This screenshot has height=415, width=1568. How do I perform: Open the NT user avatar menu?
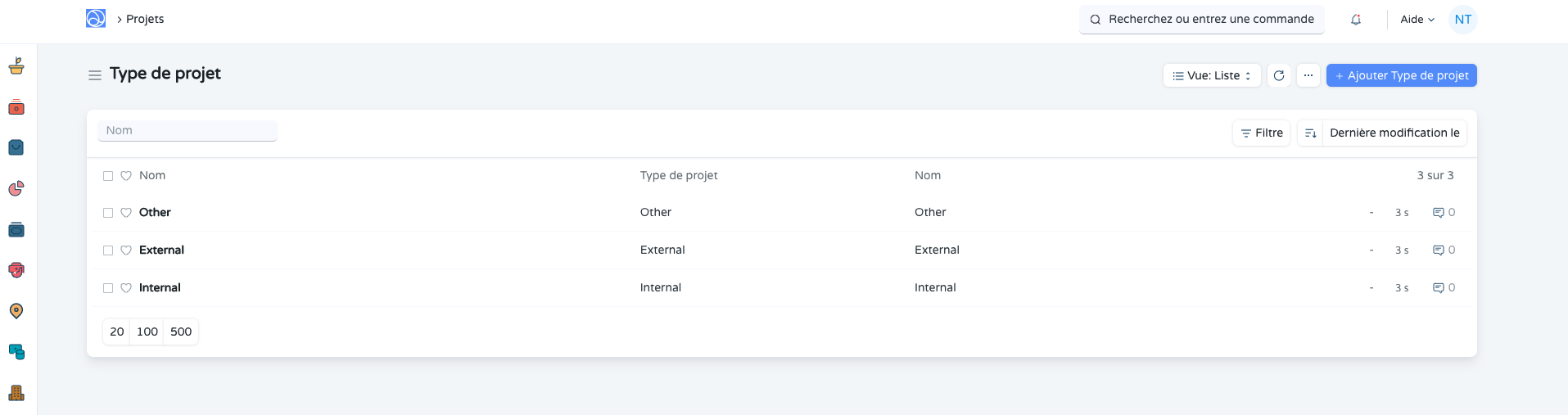click(x=1462, y=20)
